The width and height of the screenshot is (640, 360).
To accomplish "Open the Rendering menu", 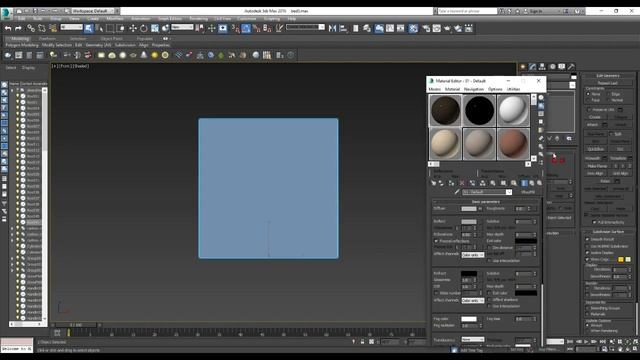I will click(x=198, y=19).
